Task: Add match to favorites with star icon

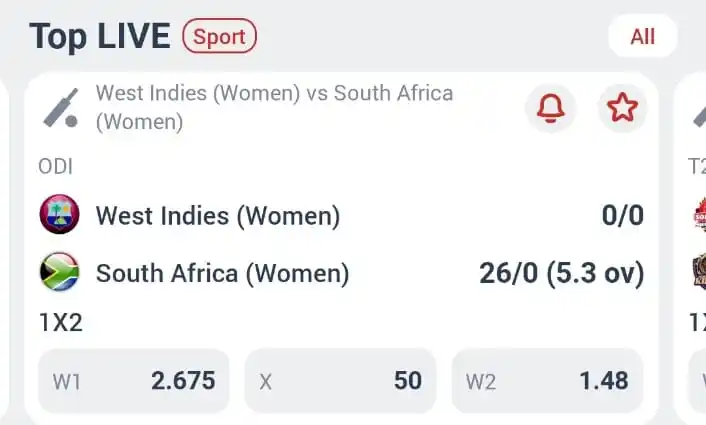Action: [622, 108]
